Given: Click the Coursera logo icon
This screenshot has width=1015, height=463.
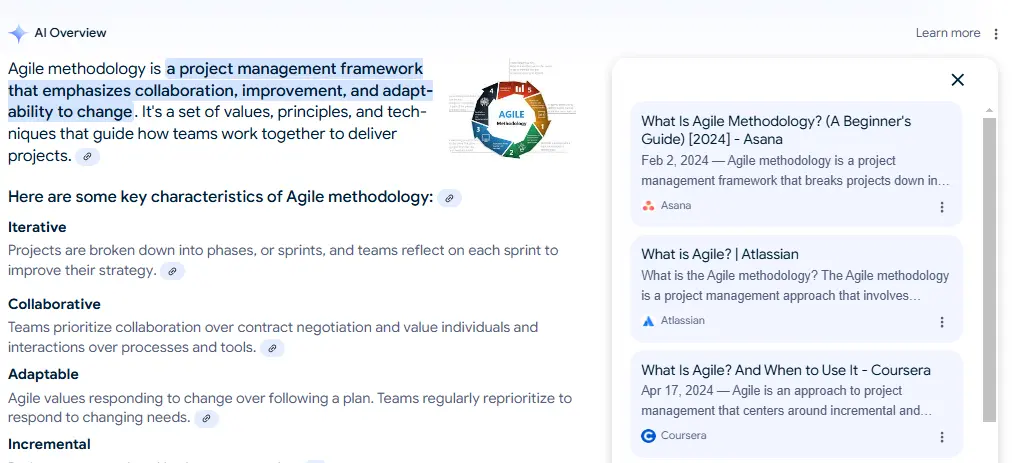Looking at the screenshot, I should click(x=649, y=436).
